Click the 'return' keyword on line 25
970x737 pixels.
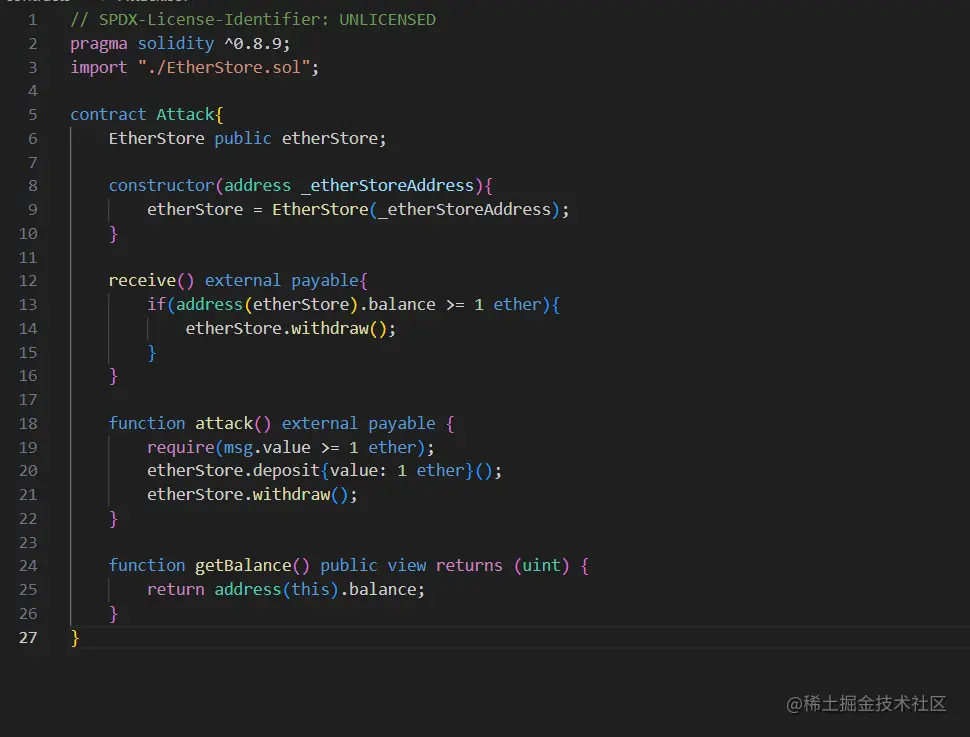pyautogui.click(x=176, y=590)
